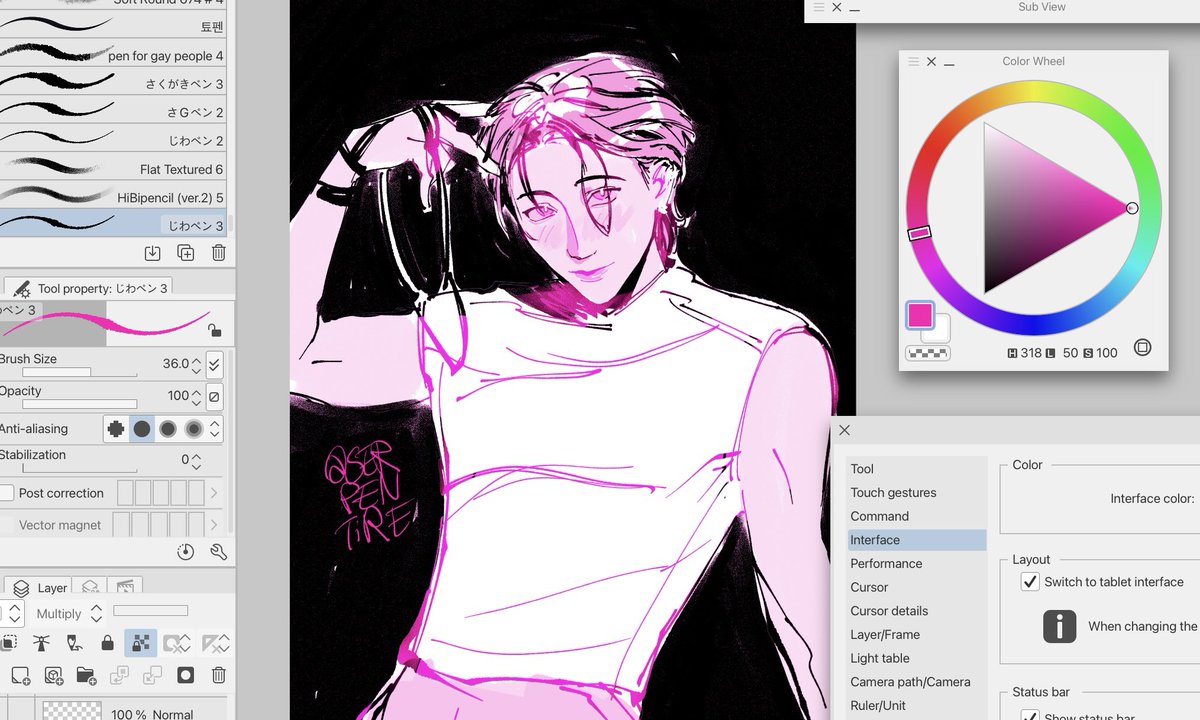
Task: Open ruler display range dropdown
Action: [x=214, y=643]
